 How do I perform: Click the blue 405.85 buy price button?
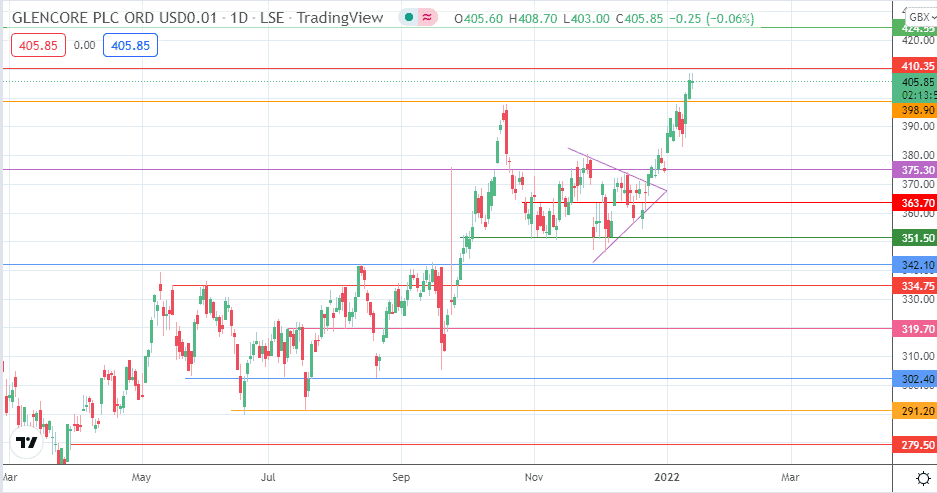[x=130, y=45]
